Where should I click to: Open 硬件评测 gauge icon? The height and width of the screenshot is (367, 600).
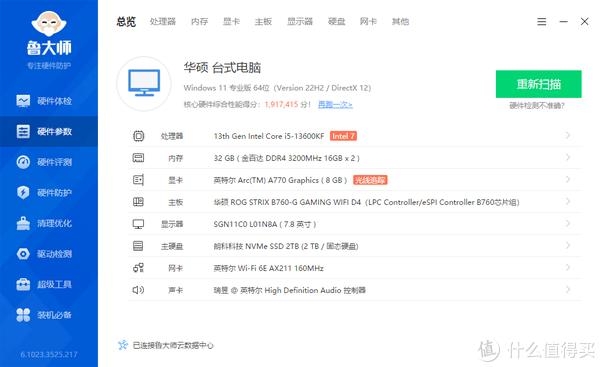tap(23, 162)
